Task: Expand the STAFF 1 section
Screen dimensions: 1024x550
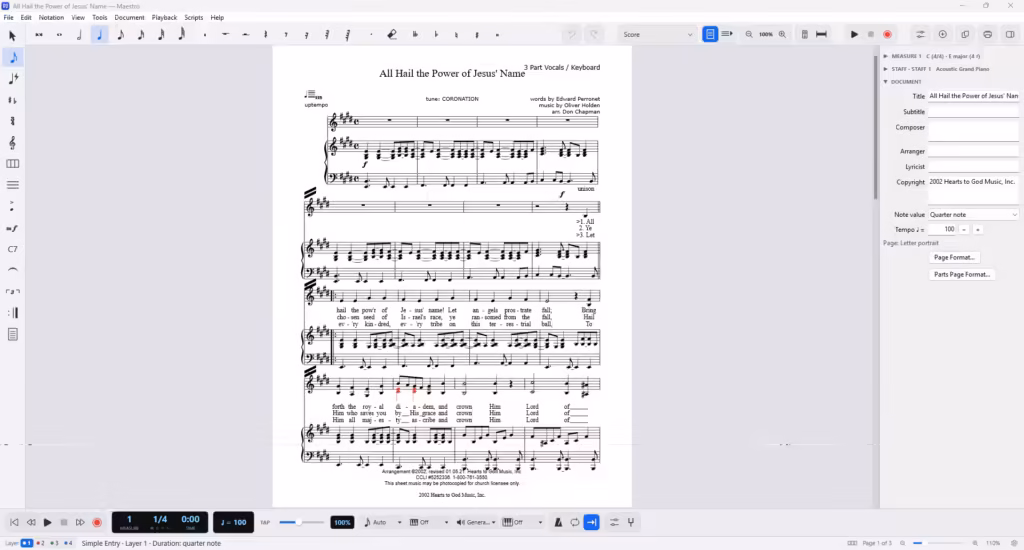Action: (x=886, y=69)
